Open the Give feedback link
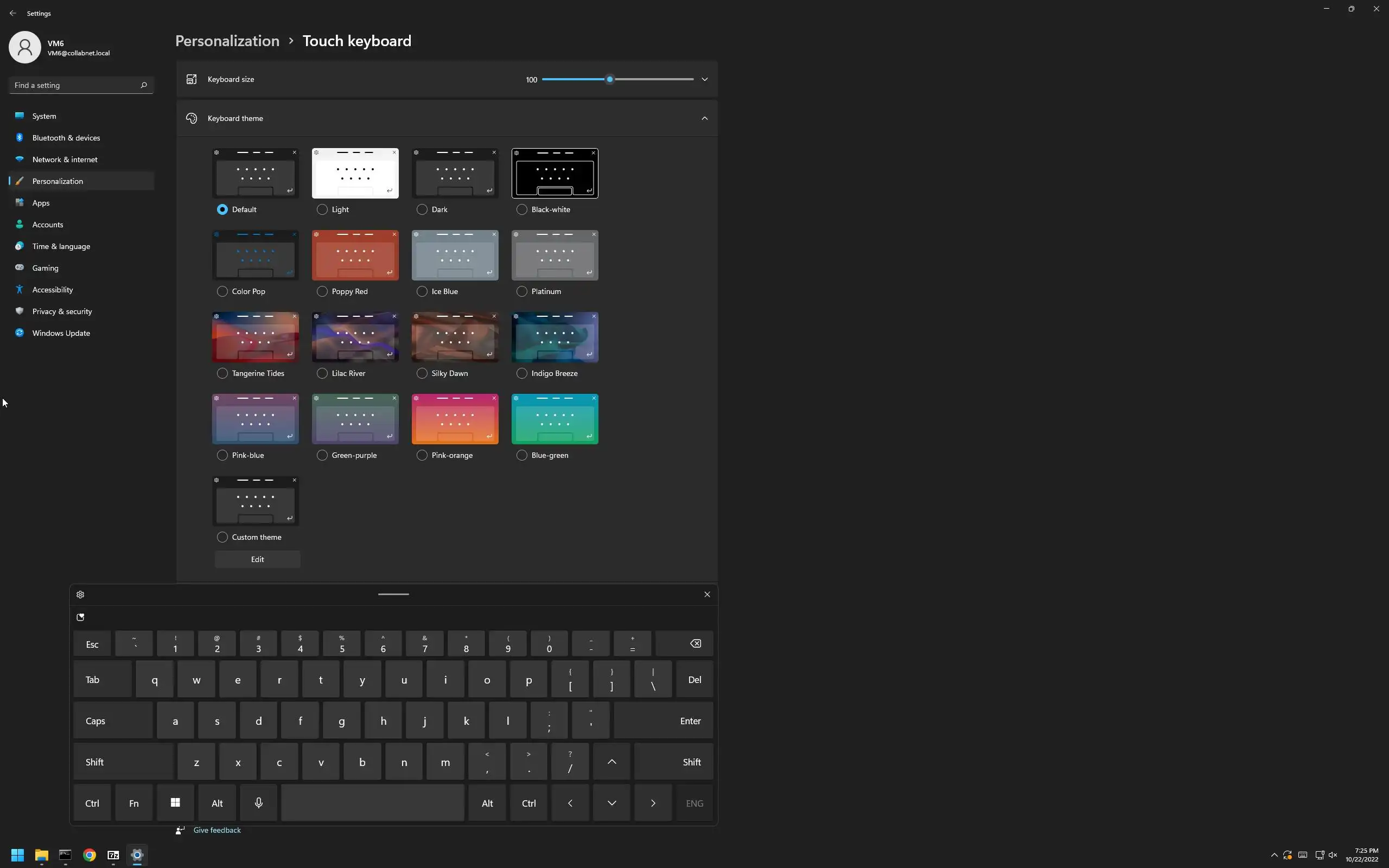The width and height of the screenshot is (1389, 868). point(217,830)
